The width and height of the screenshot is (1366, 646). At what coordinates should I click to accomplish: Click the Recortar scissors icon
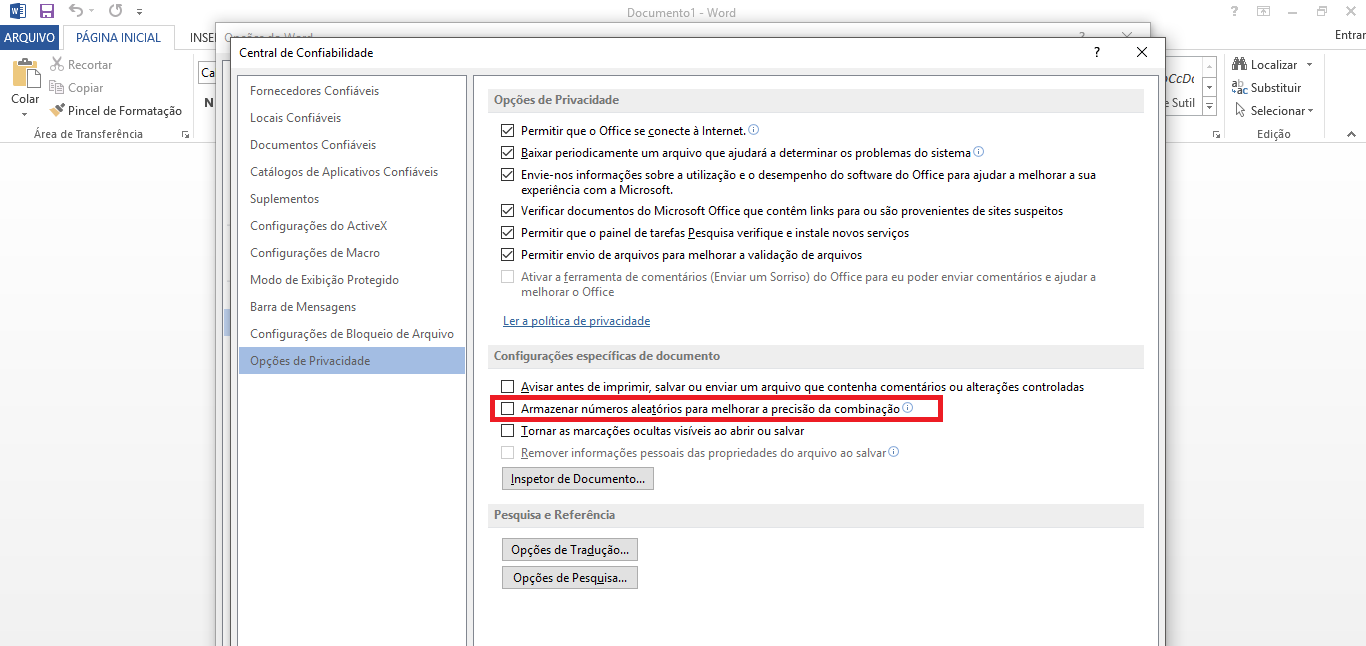coord(57,64)
